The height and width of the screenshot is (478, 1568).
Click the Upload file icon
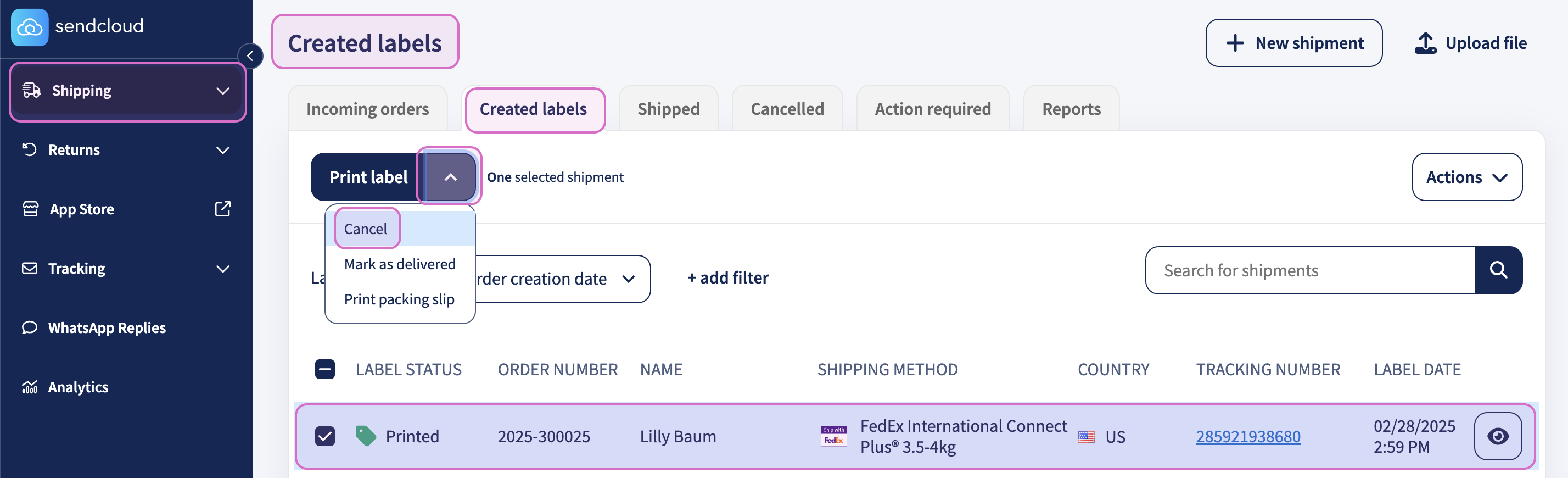[1425, 43]
